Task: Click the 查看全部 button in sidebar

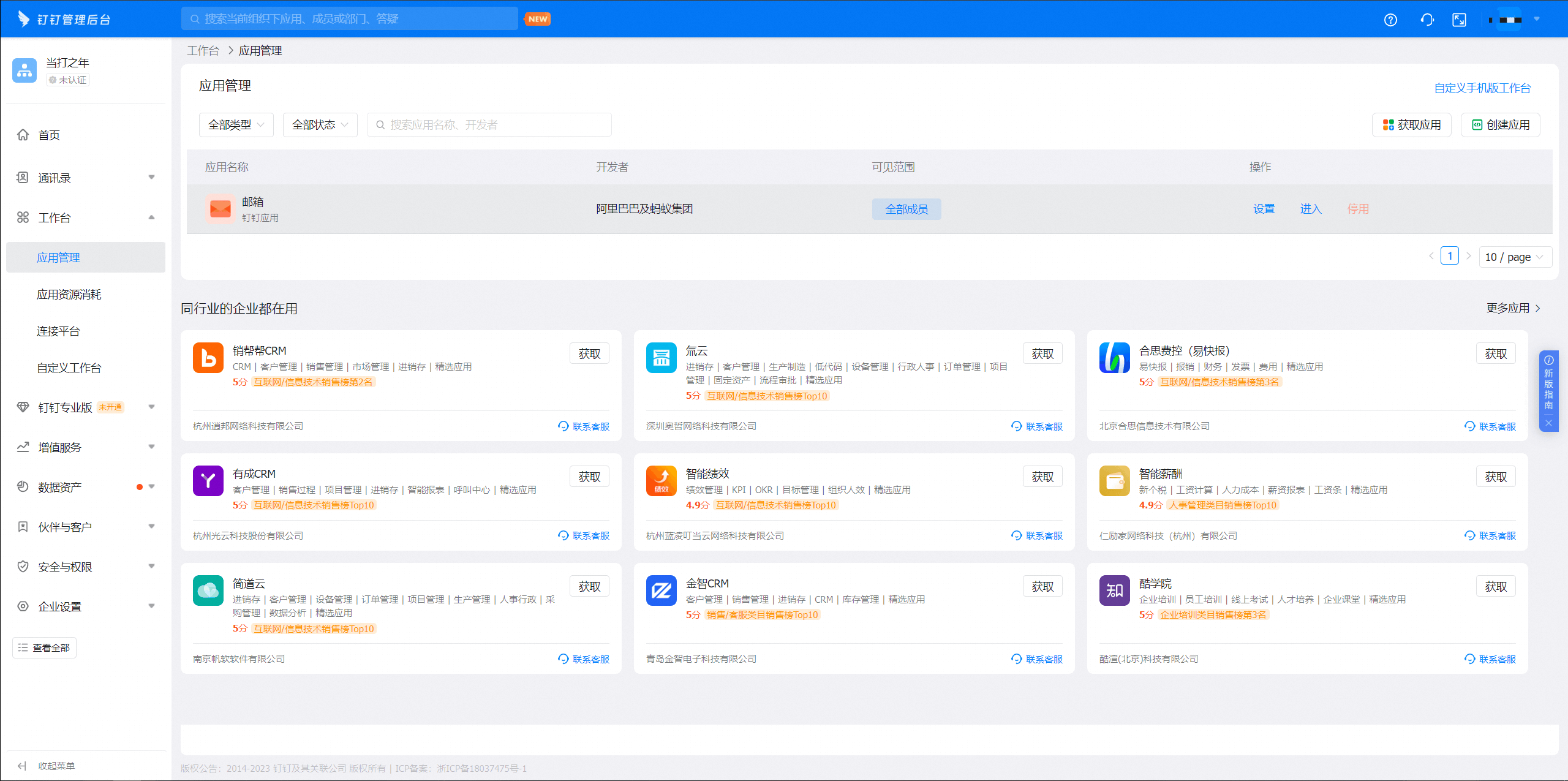Action: click(44, 647)
